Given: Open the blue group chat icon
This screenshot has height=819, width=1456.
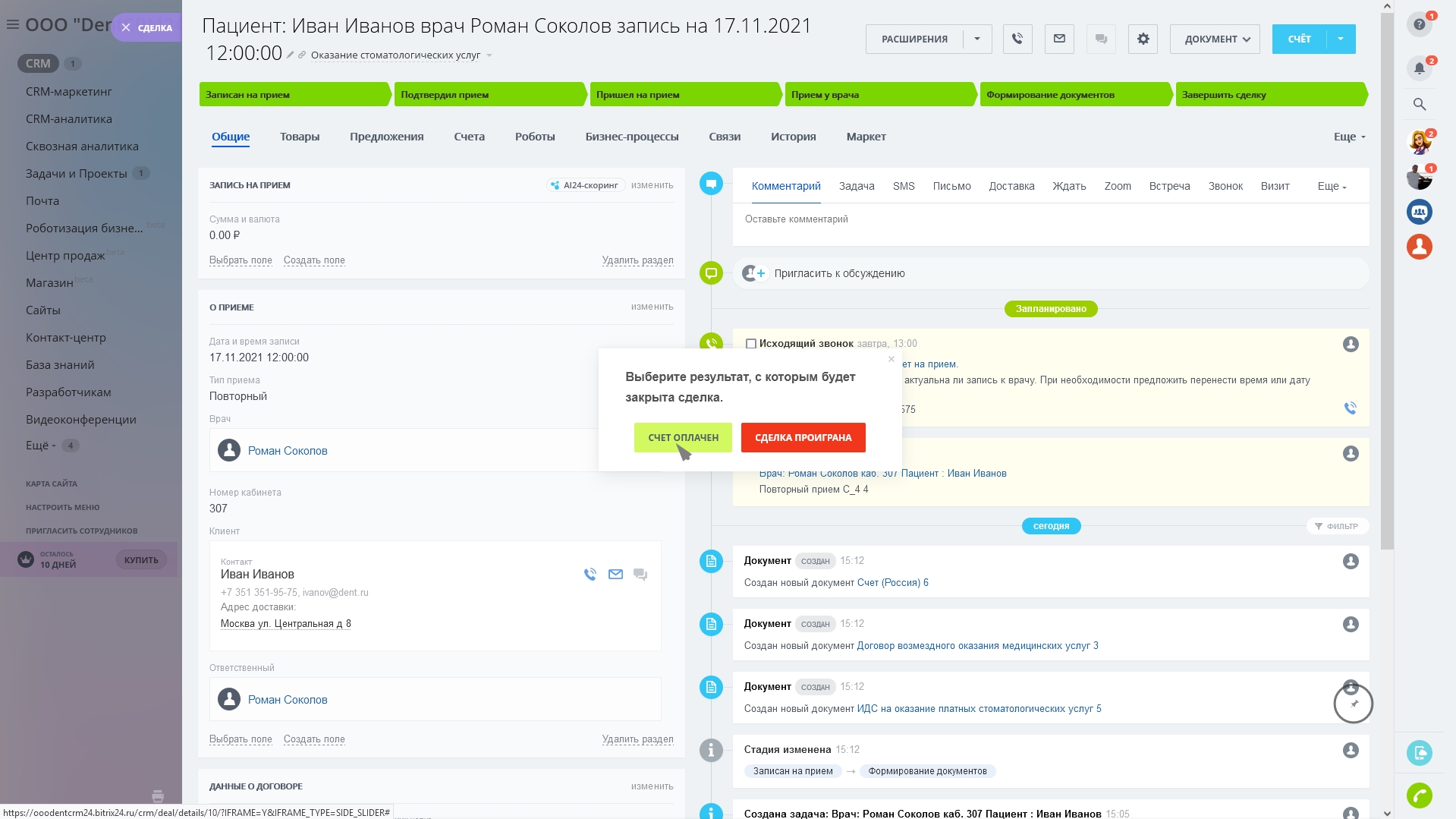Looking at the screenshot, I should [x=1420, y=212].
